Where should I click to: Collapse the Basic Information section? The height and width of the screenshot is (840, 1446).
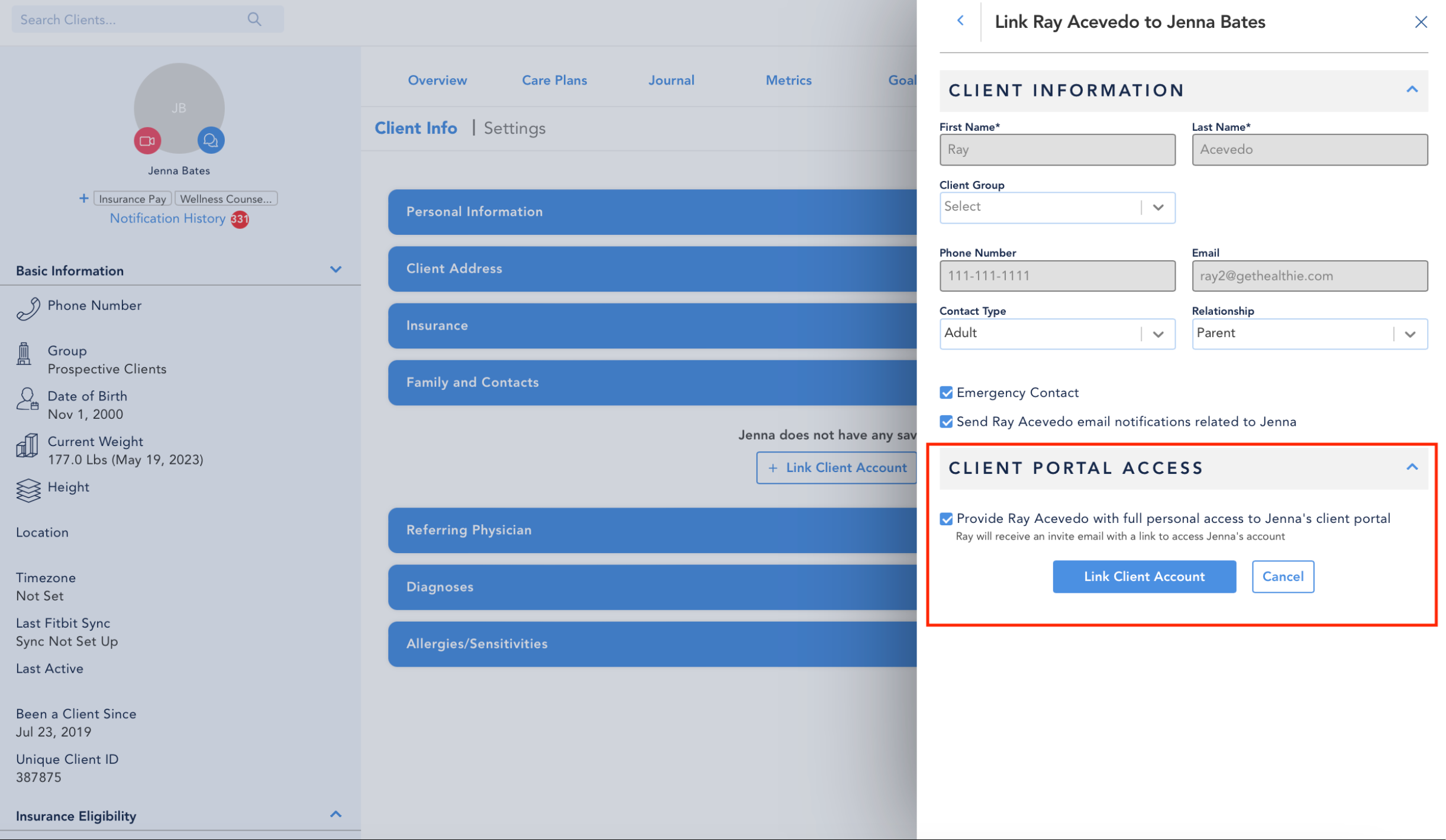point(335,270)
